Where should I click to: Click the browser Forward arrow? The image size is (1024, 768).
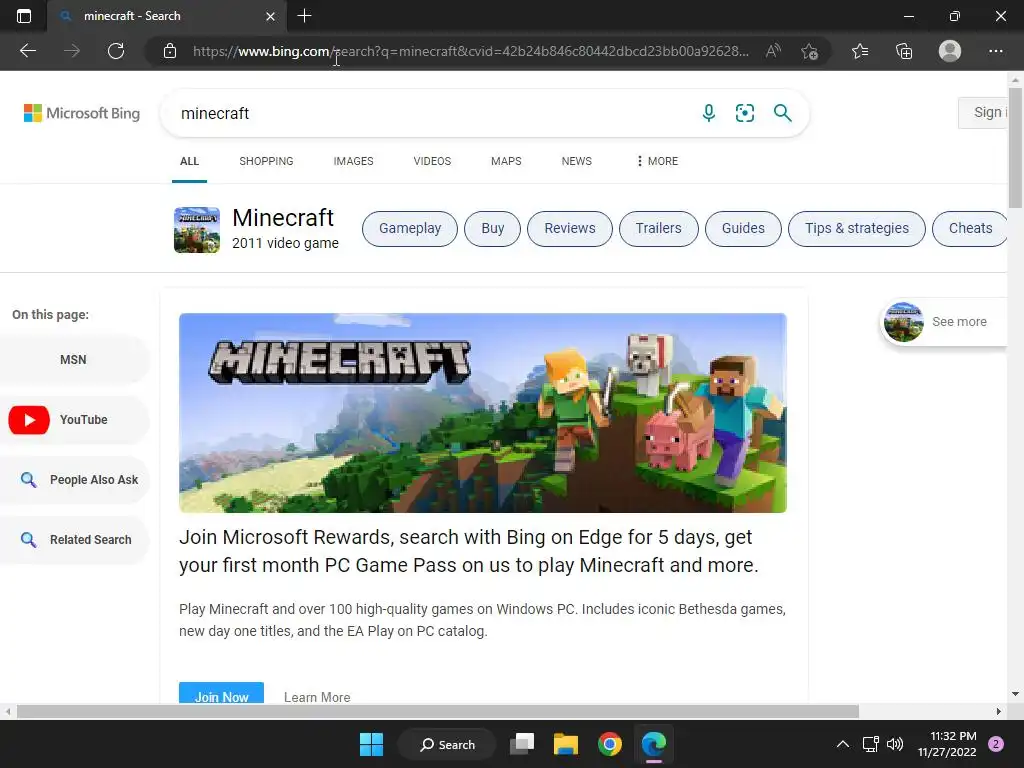72,51
